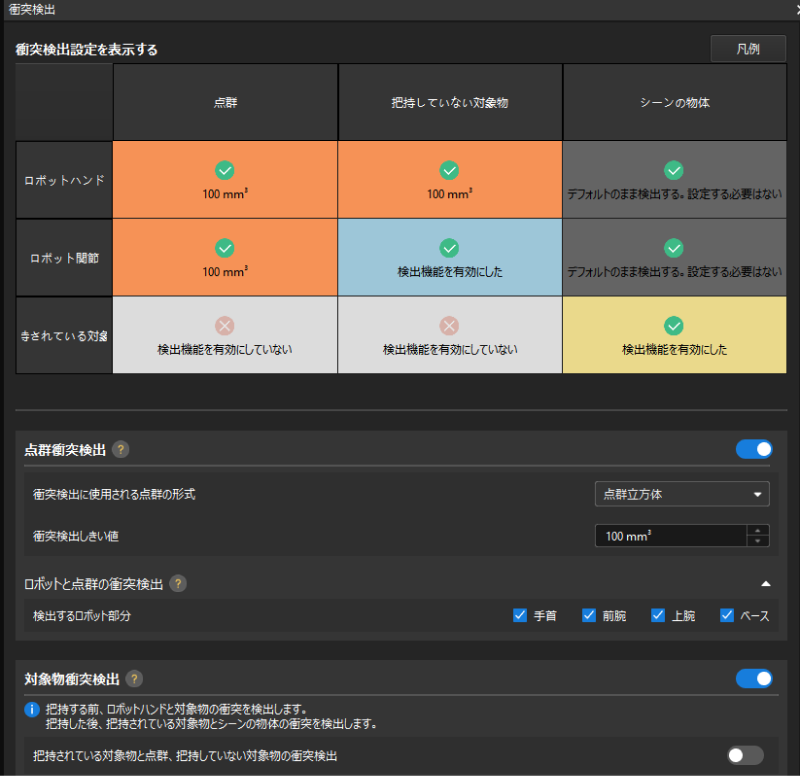Click 検出機能を有効にしていない text in bottom 点群 cell

point(224,349)
